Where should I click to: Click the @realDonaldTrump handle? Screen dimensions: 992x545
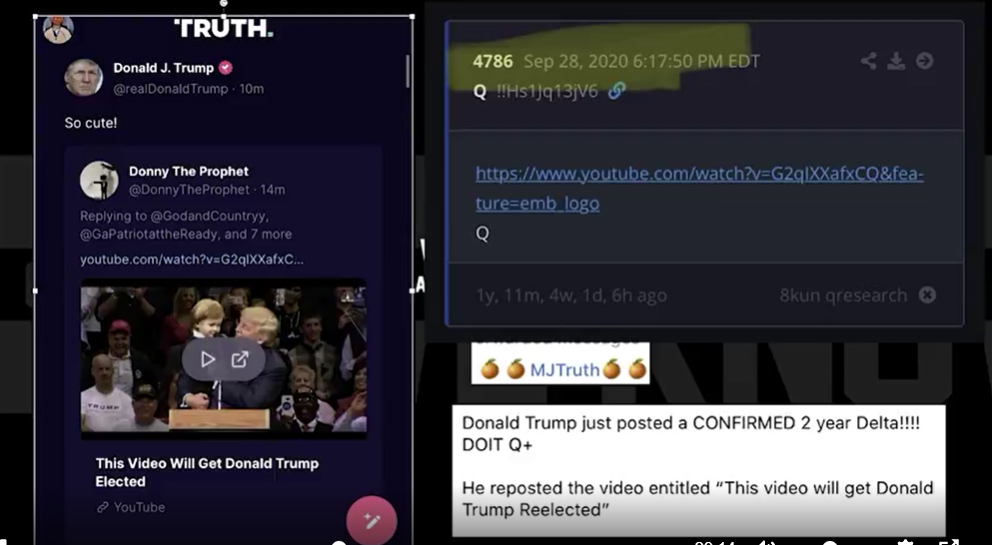170,89
